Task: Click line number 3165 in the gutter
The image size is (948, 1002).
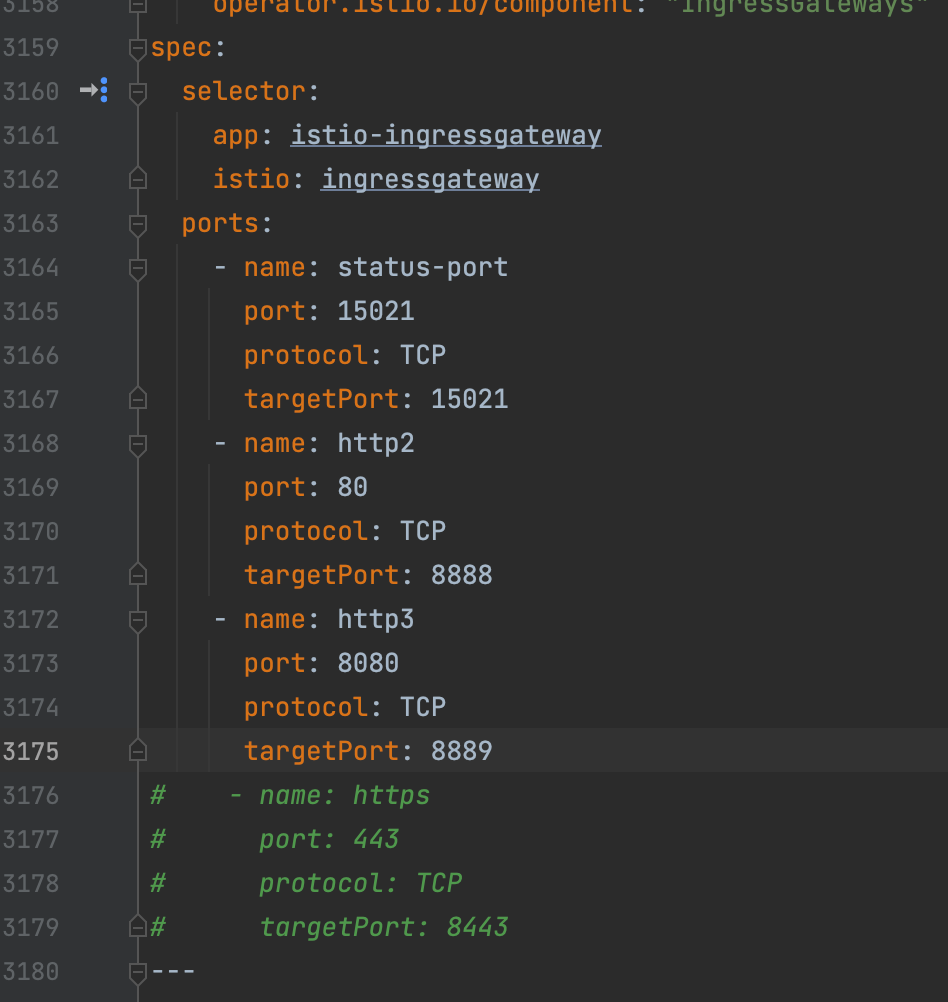Action: point(31,311)
